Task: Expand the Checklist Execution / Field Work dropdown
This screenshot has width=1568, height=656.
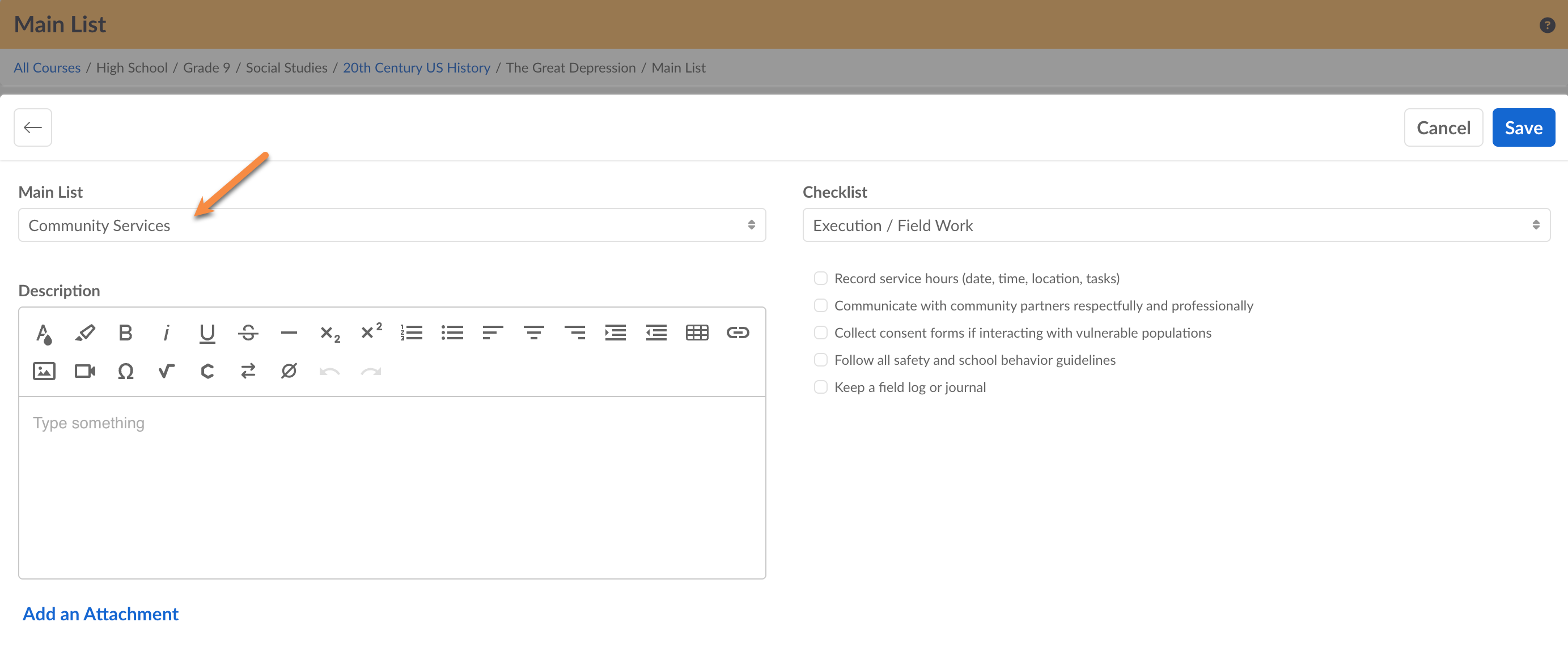Action: point(1175,225)
